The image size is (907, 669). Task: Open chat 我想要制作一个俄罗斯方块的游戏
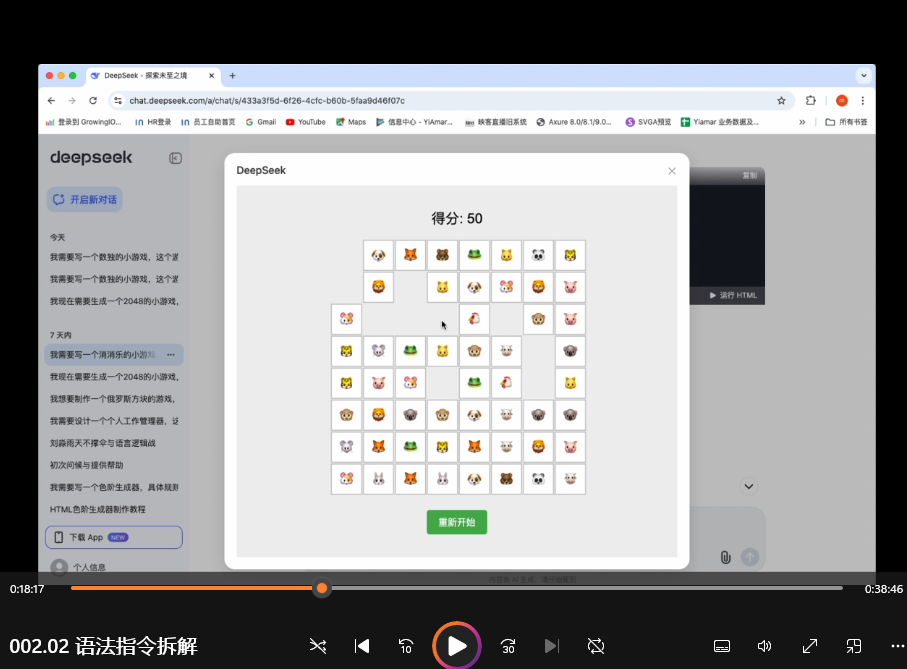[113, 399]
